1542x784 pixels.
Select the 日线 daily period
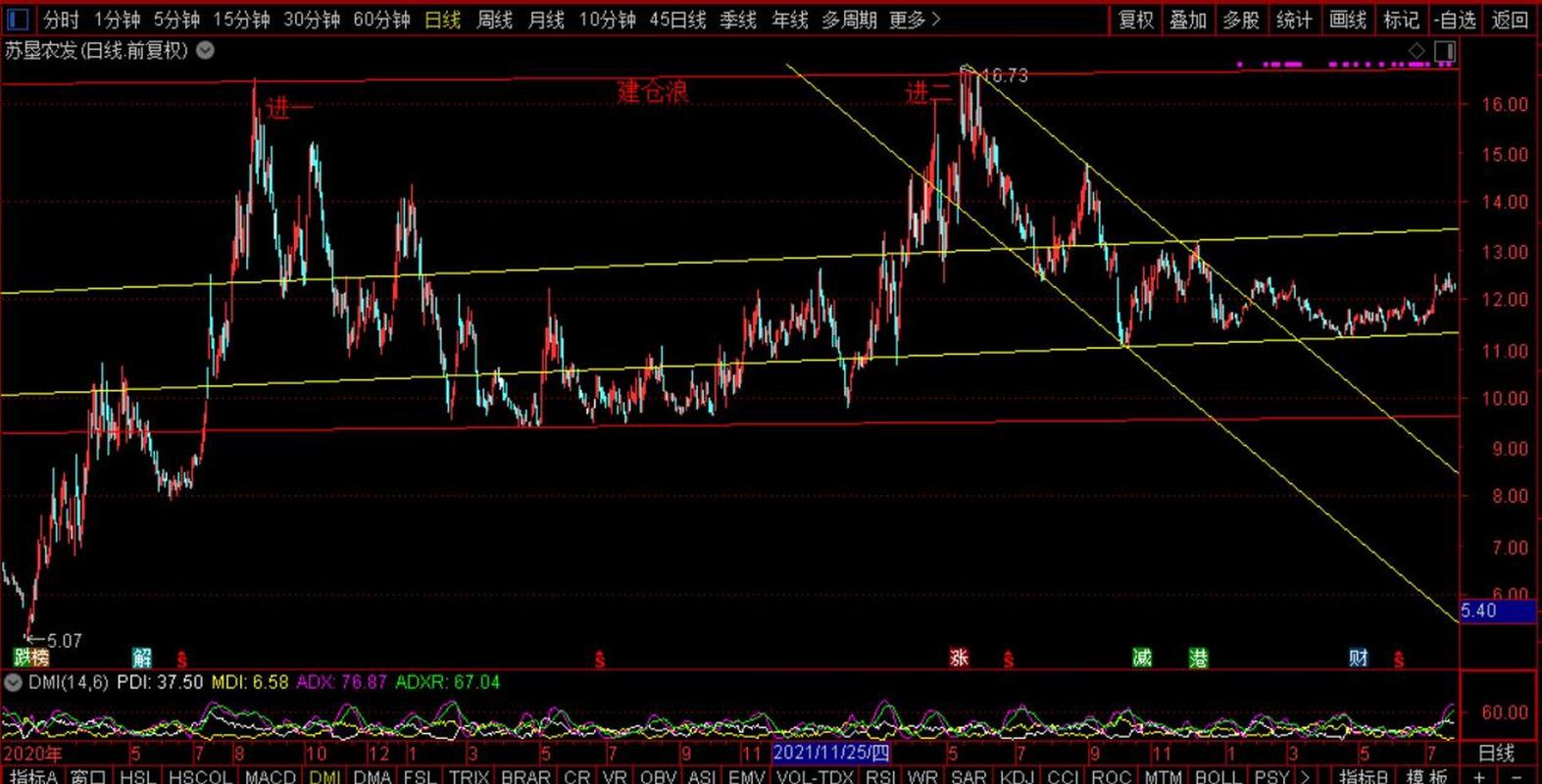[x=442, y=20]
